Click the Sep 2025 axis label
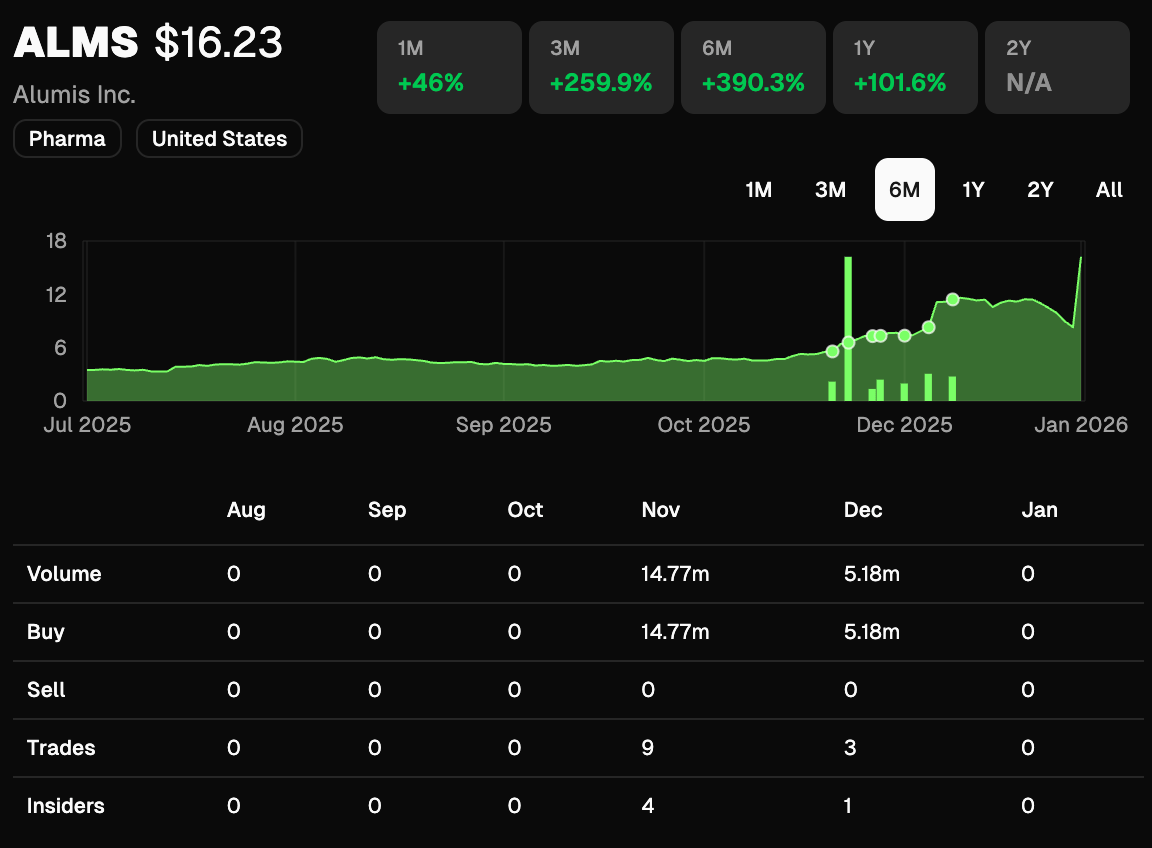The height and width of the screenshot is (848, 1152). 503,424
